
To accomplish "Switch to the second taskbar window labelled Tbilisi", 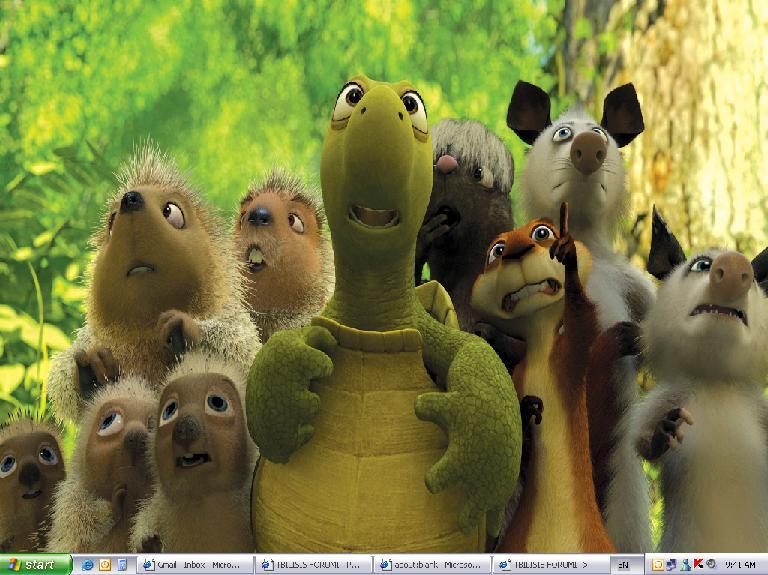I will click(x=314, y=565).
